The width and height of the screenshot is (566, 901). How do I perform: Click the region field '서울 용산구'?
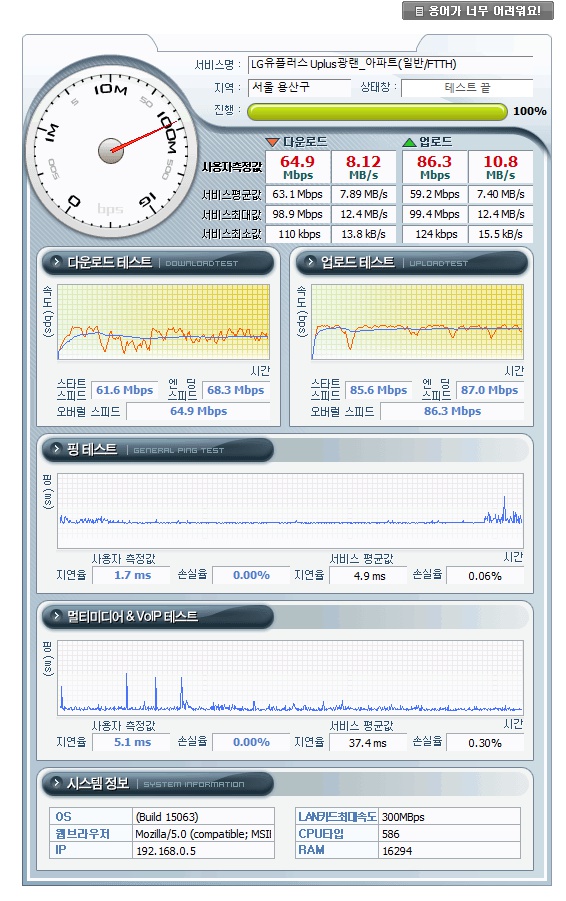pos(299,88)
